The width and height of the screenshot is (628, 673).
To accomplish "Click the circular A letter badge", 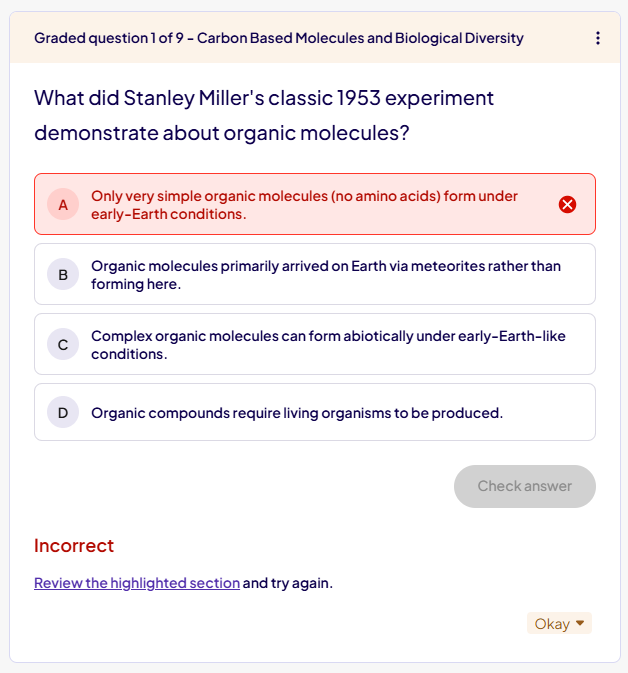I will [x=62, y=204].
